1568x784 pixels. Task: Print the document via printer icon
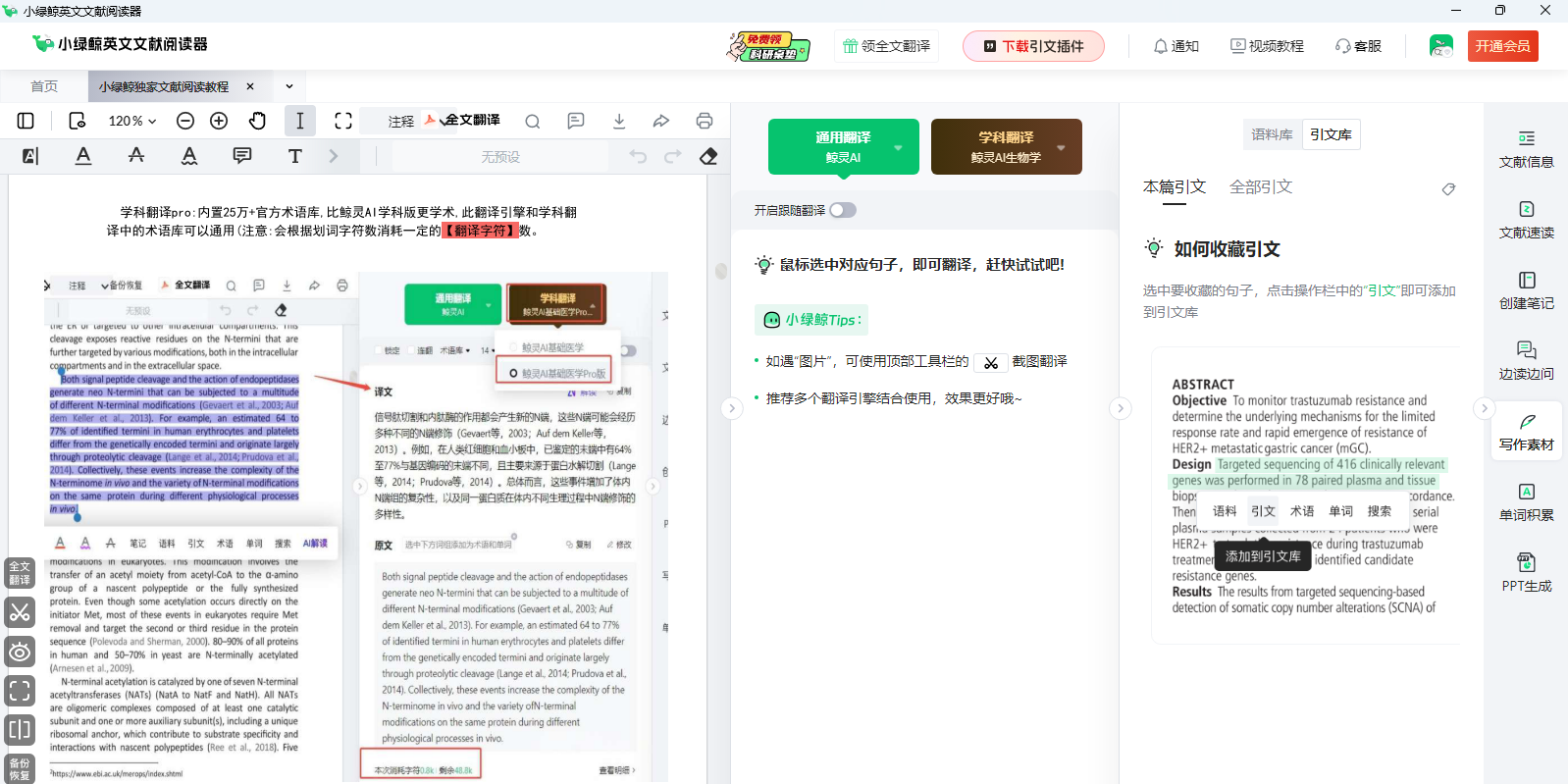[705, 121]
